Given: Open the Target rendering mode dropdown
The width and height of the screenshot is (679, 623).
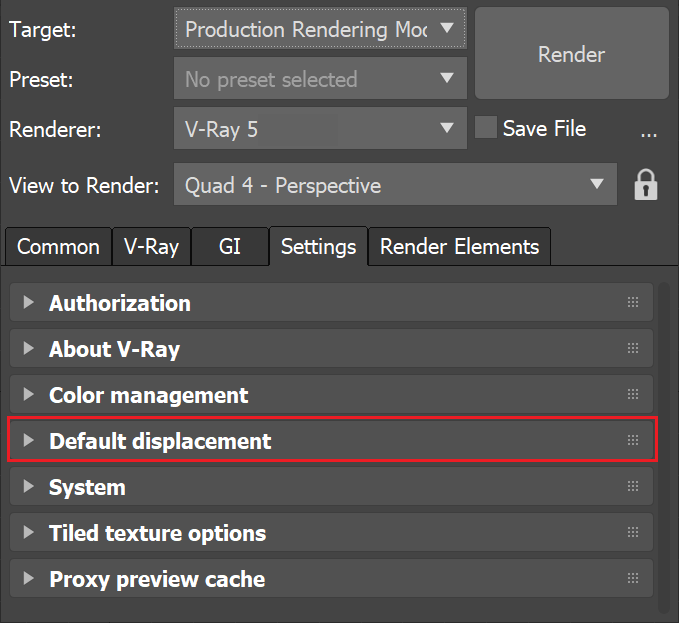Looking at the screenshot, I should click(x=320, y=29).
